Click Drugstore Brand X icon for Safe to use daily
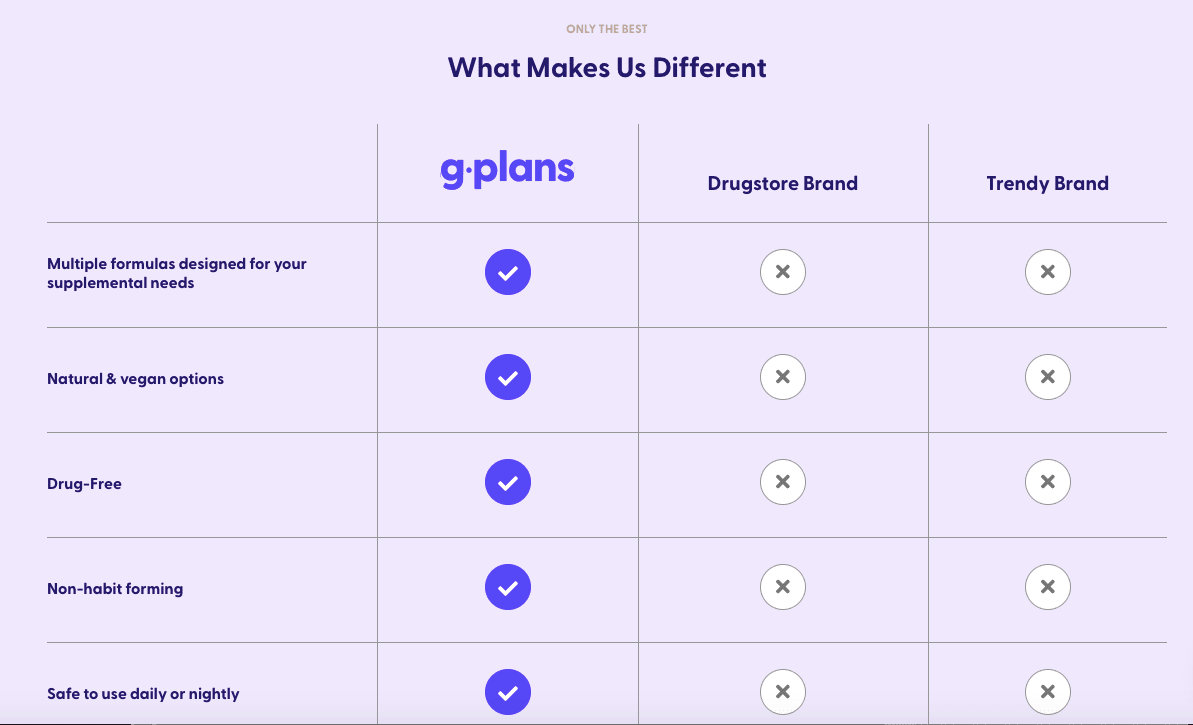This screenshot has width=1193, height=725. point(783,692)
